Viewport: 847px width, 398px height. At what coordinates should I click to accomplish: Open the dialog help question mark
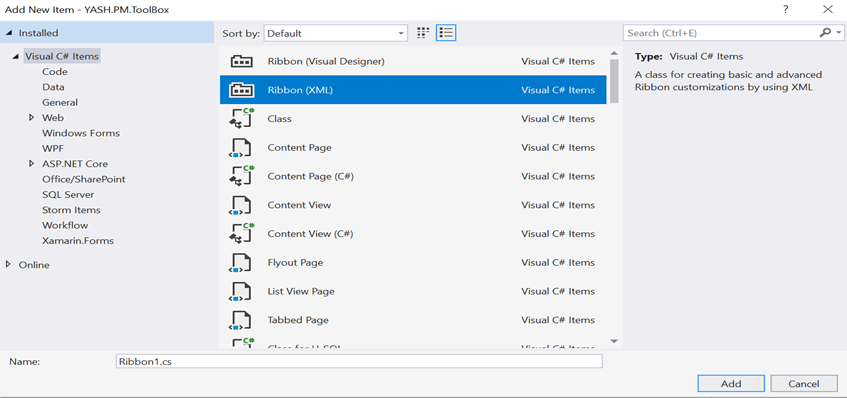785,9
